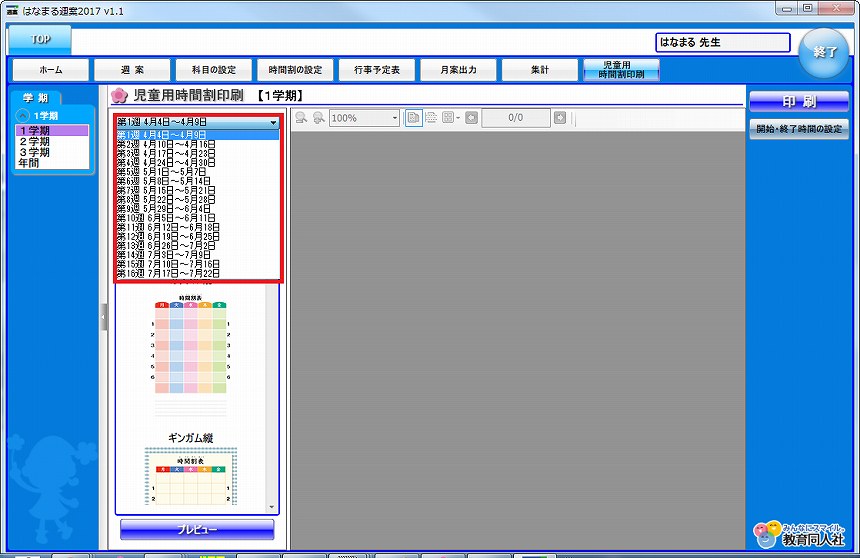Click the 0/0 page number field
This screenshot has height=558, width=860.
point(516,117)
